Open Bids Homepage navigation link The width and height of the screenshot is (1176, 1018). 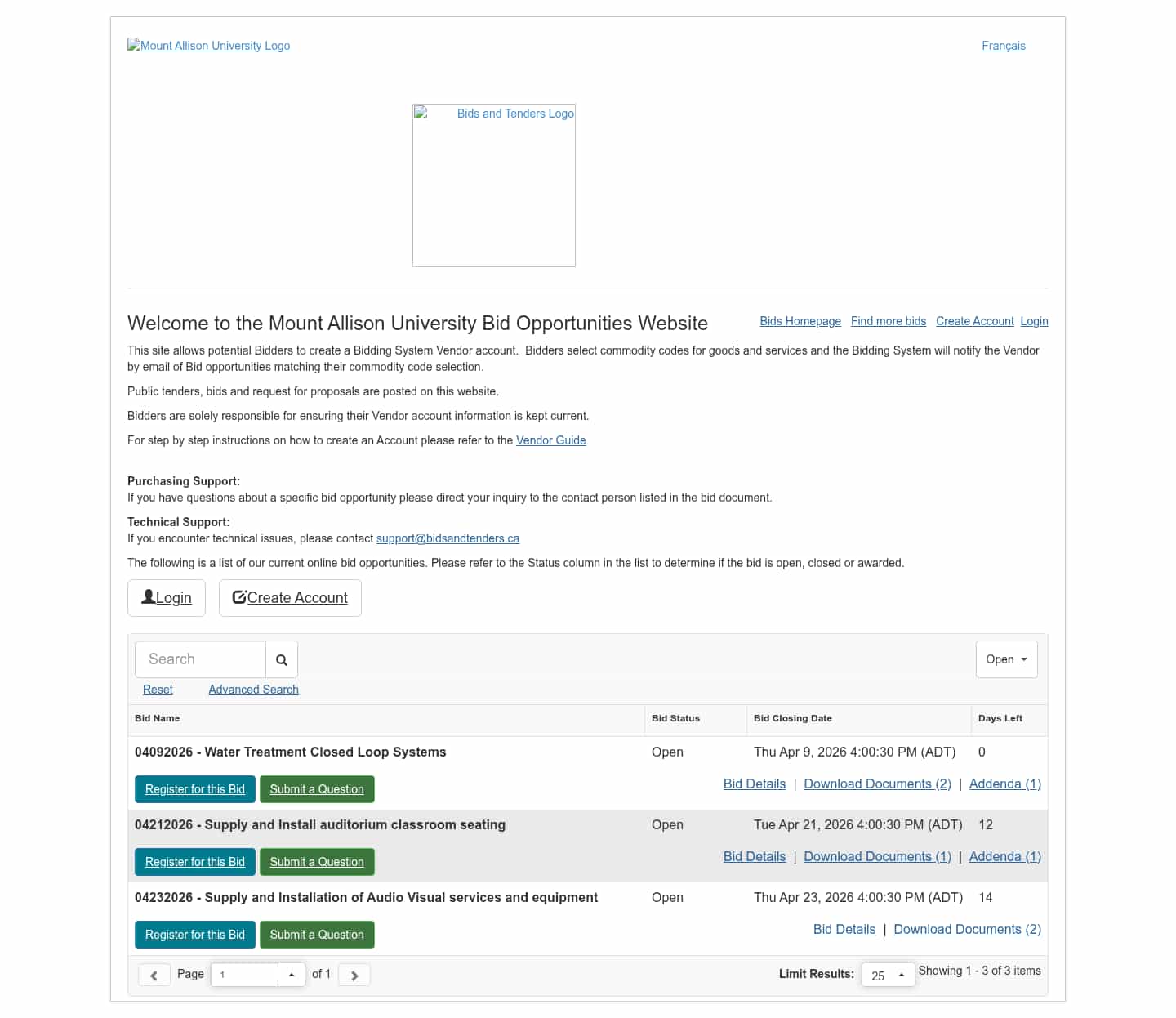tap(800, 321)
